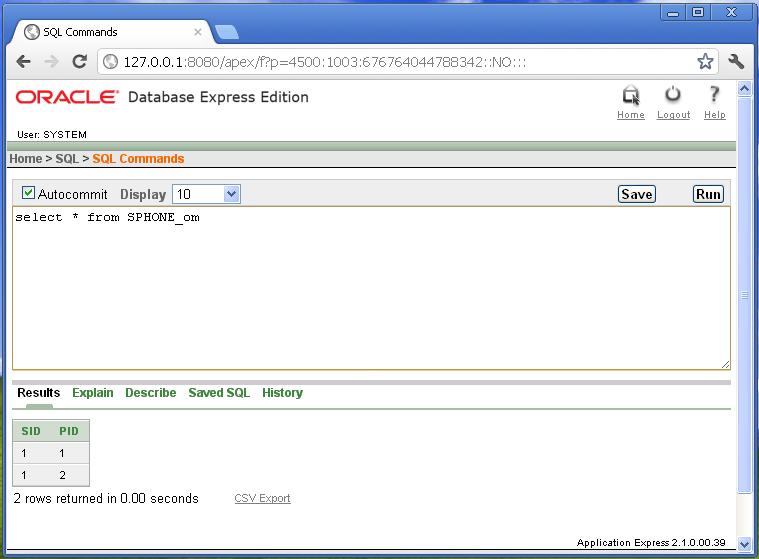Click the SID column header

[31, 431]
